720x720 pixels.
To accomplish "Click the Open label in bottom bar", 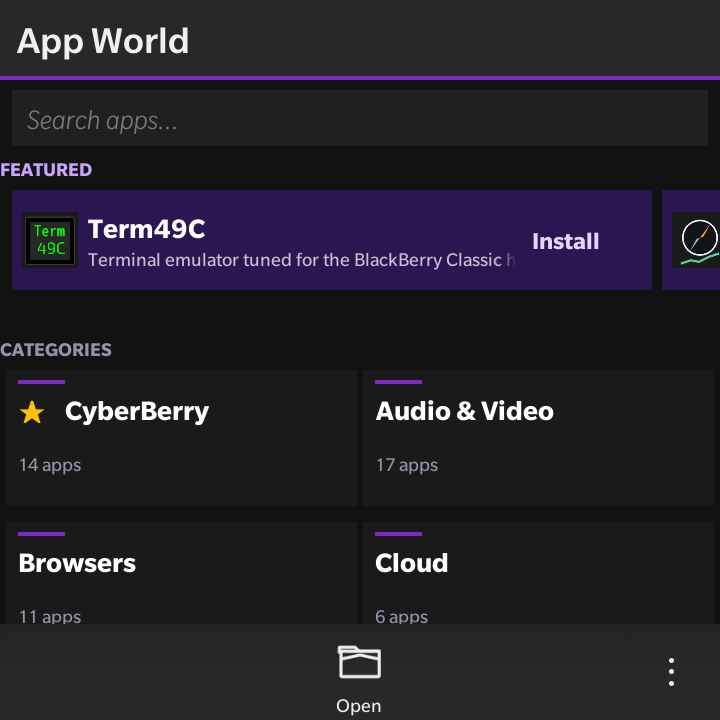I will (359, 706).
